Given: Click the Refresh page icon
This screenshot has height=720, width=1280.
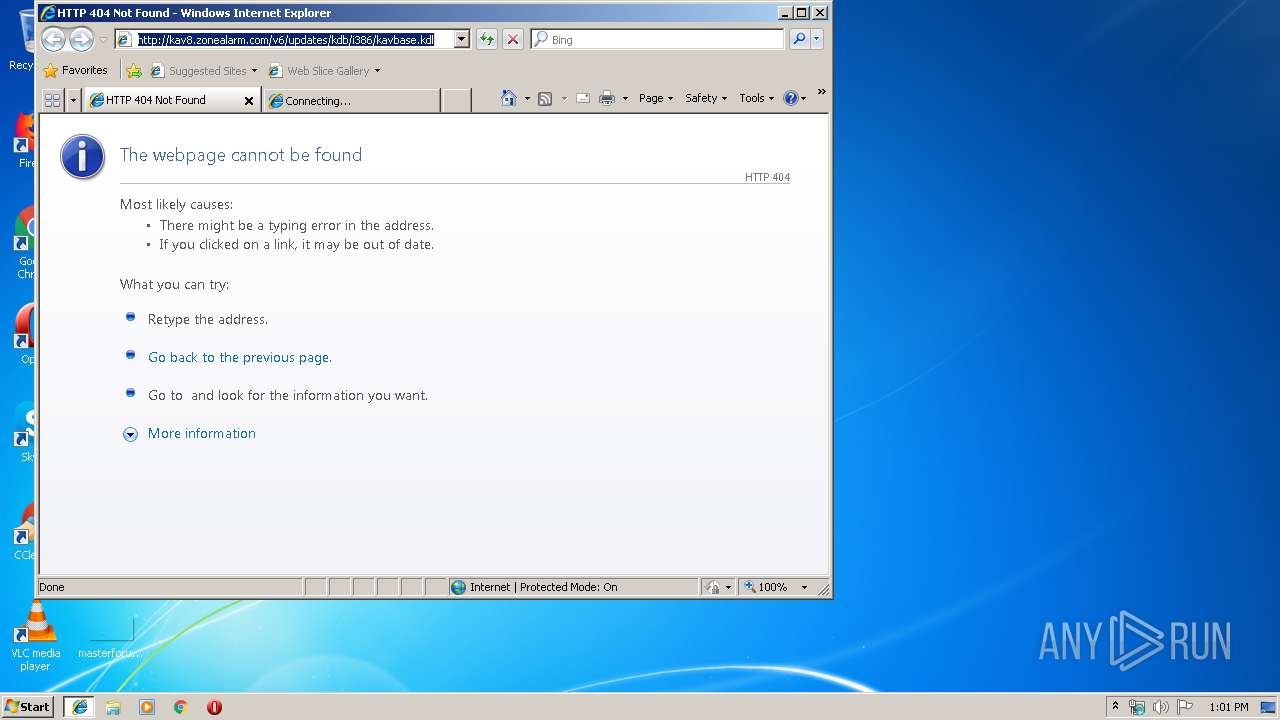Looking at the screenshot, I should pos(487,40).
